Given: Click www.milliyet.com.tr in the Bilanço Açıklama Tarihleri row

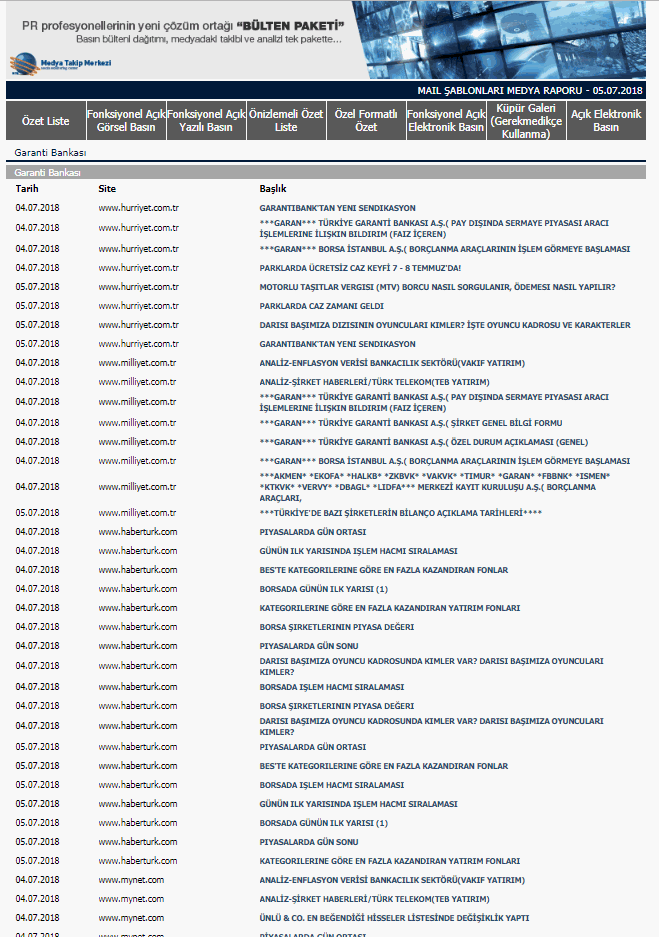Looking at the screenshot, I should [137, 513].
